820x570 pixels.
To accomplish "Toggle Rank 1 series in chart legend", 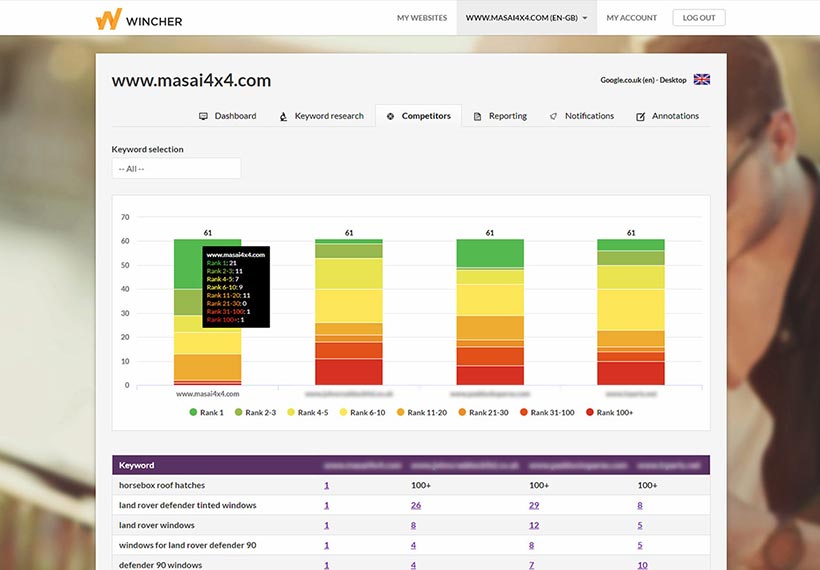I will click(x=206, y=413).
